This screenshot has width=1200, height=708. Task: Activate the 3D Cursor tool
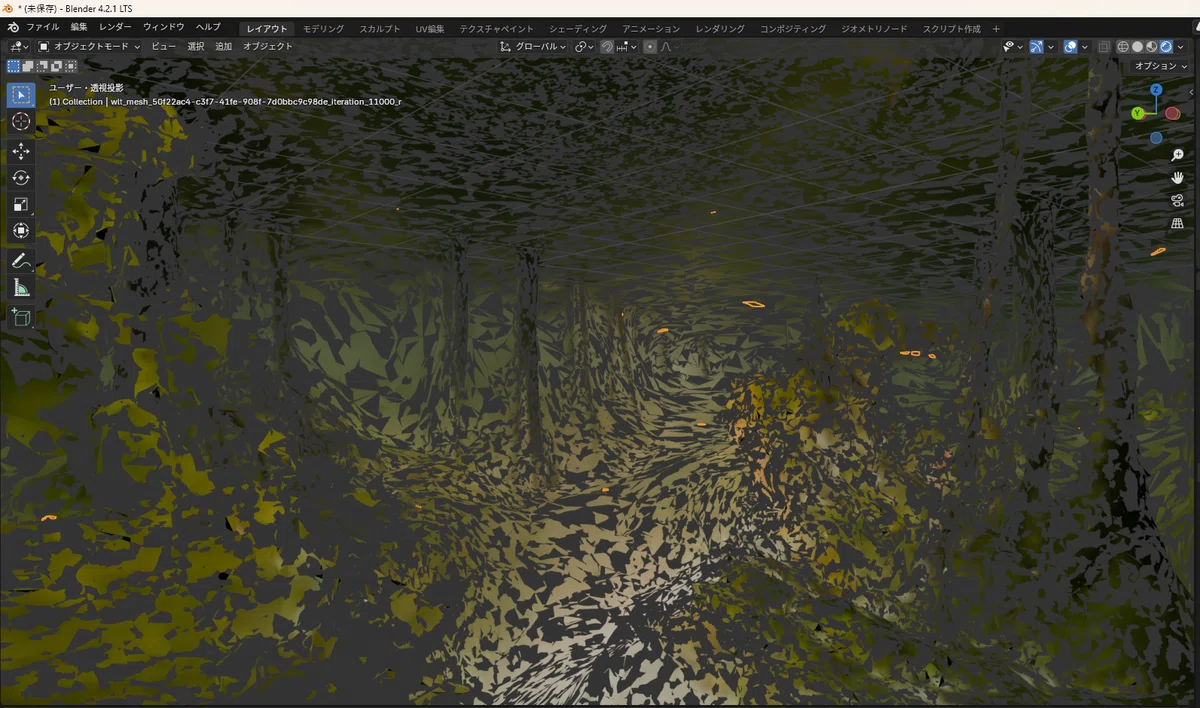[21, 121]
